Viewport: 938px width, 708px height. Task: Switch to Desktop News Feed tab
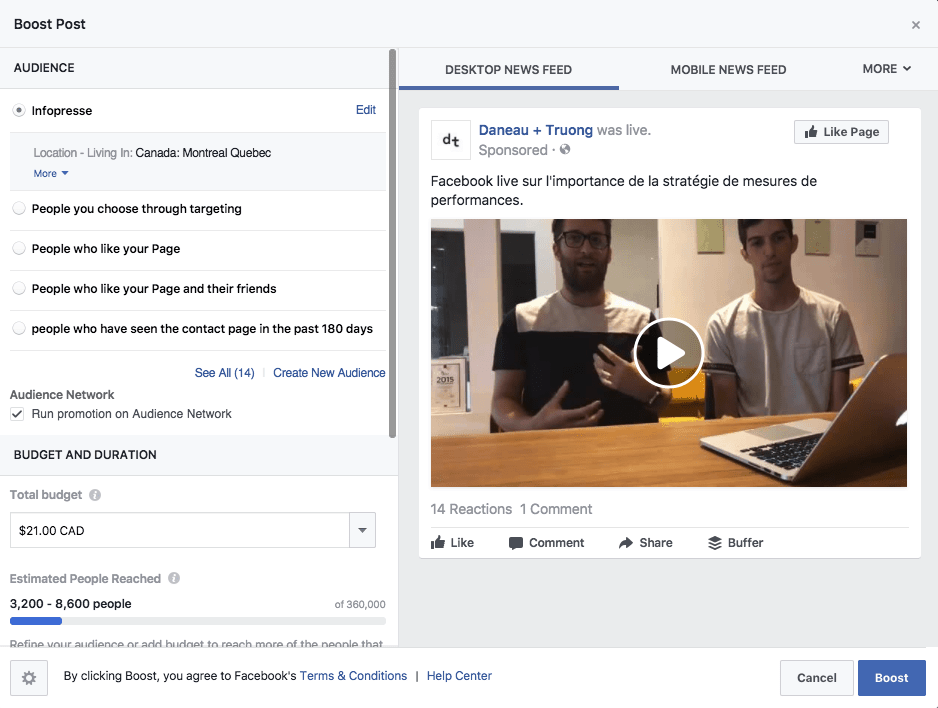click(508, 70)
